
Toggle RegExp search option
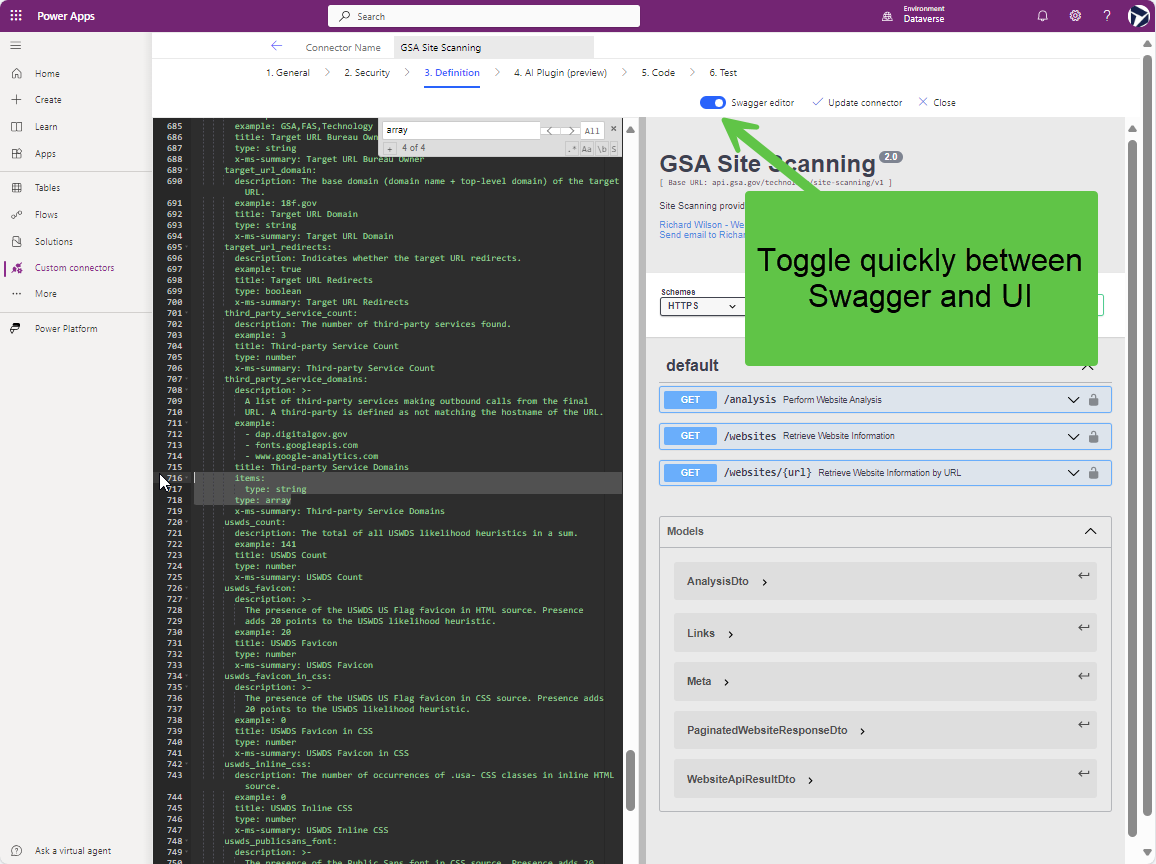tap(571, 149)
